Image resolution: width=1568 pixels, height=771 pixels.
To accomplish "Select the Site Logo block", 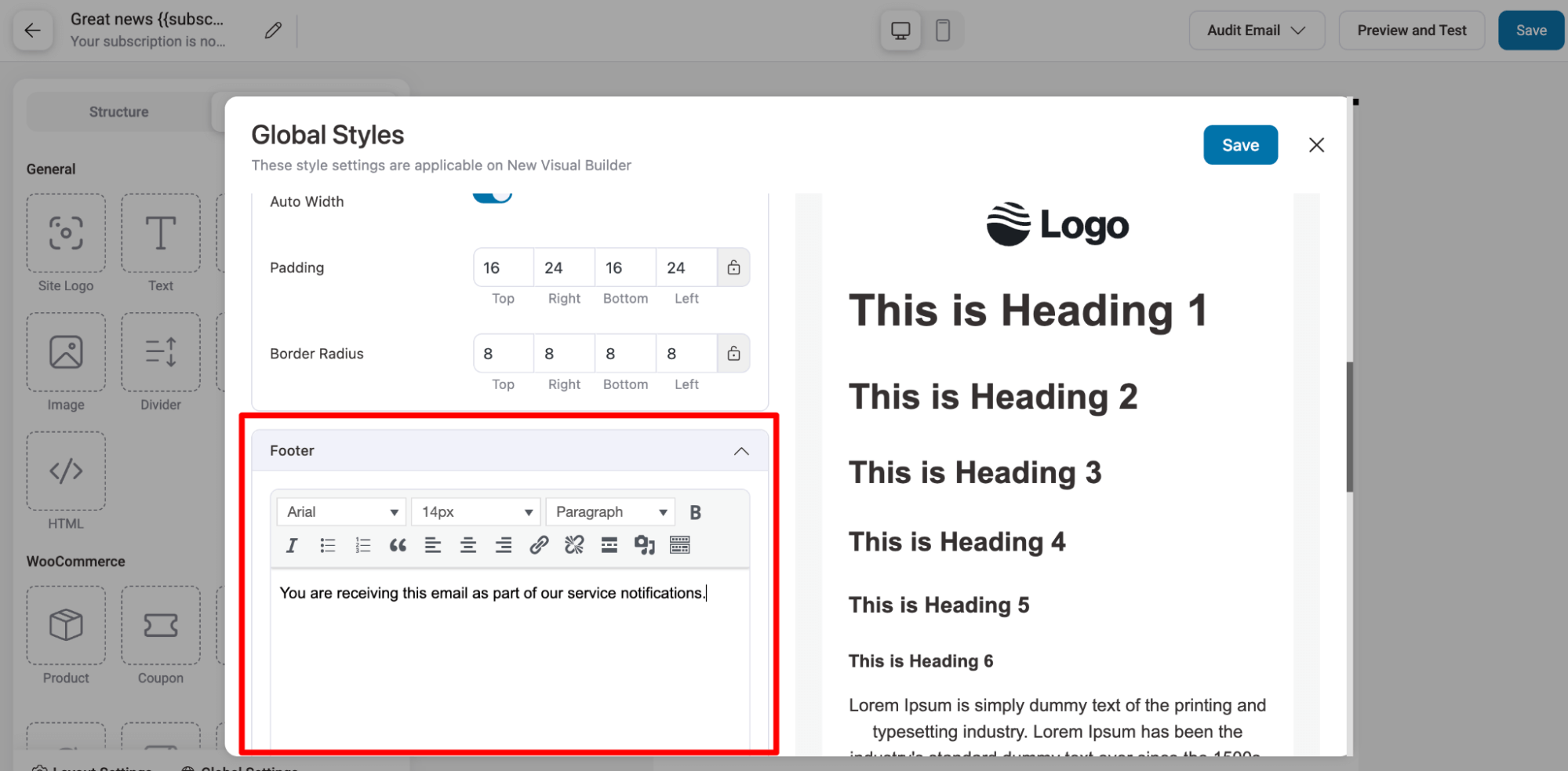I will point(66,233).
